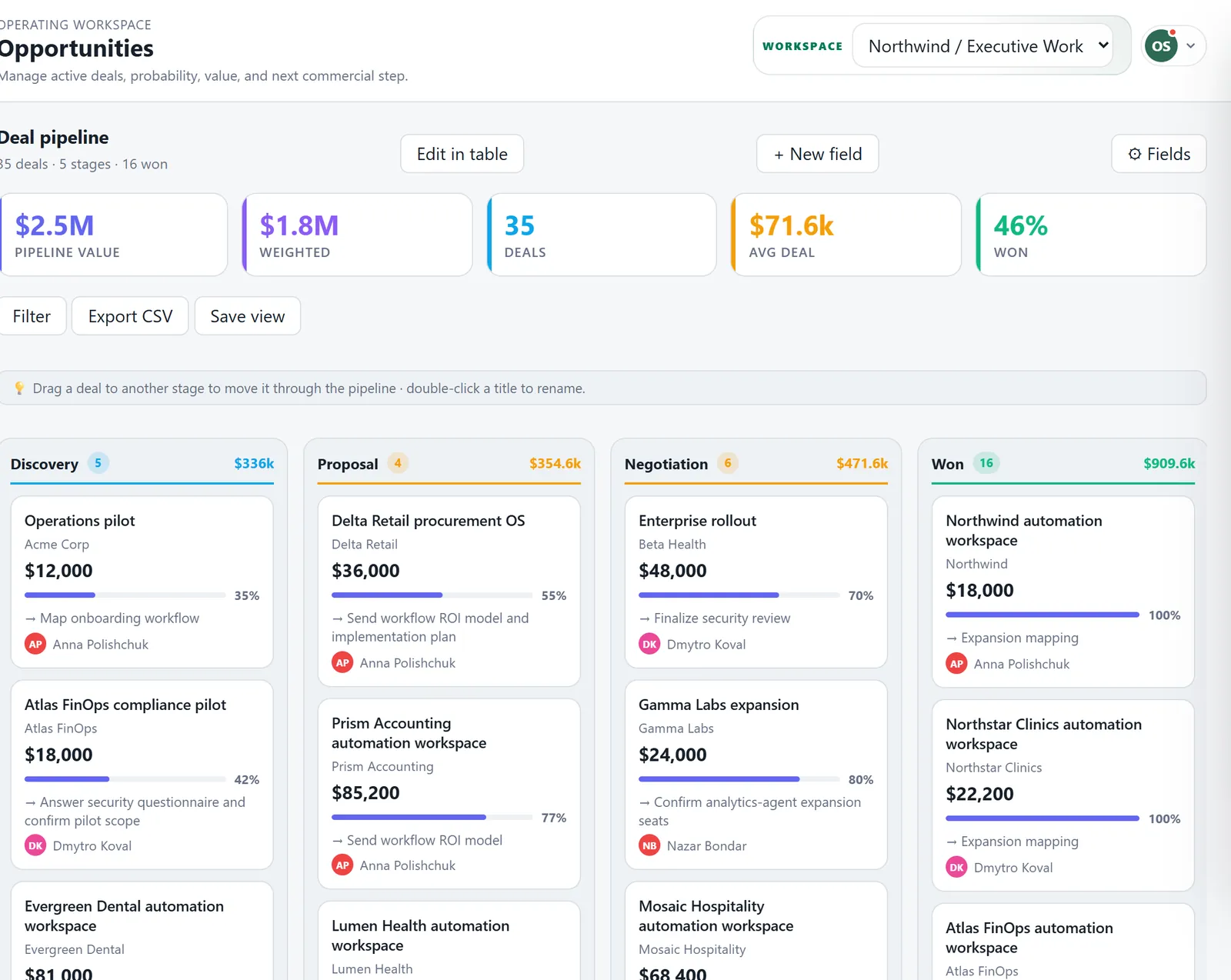The image size is (1231, 980).
Task: Click the DK avatar on Enterprise rollout card
Action: (649, 644)
